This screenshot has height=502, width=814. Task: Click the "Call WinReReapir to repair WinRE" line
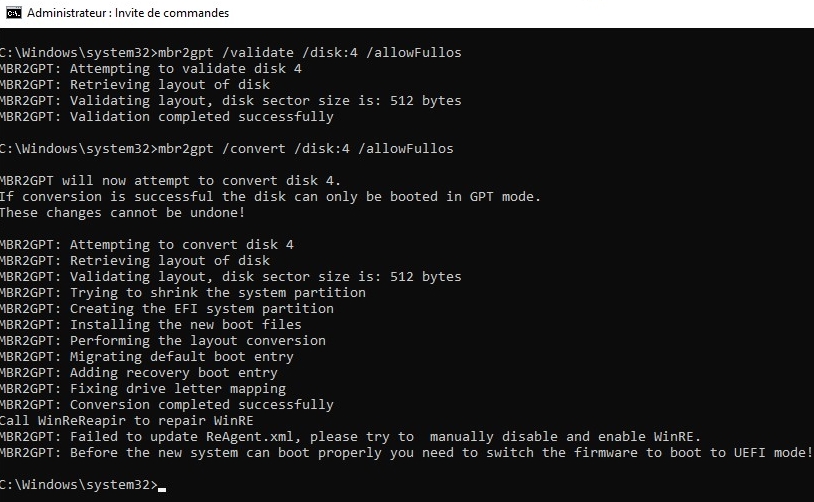(133, 421)
